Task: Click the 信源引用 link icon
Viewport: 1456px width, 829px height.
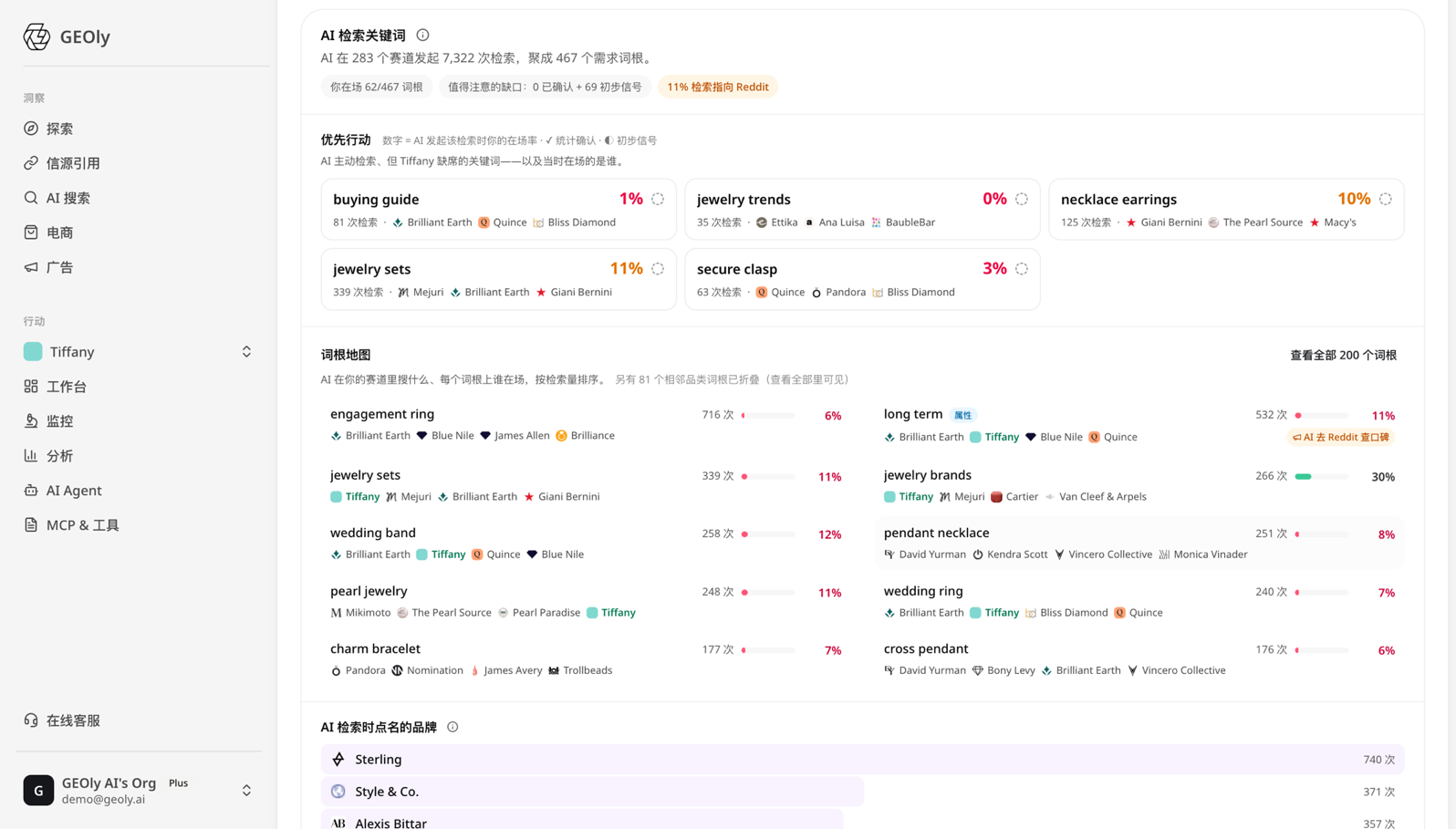Action: coord(31,163)
